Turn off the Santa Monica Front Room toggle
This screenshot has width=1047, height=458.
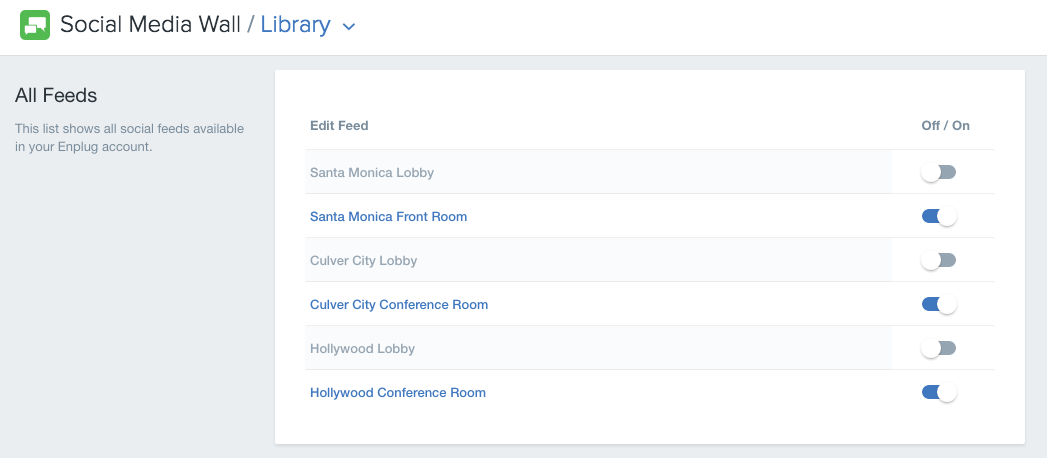pyautogui.click(x=939, y=216)
